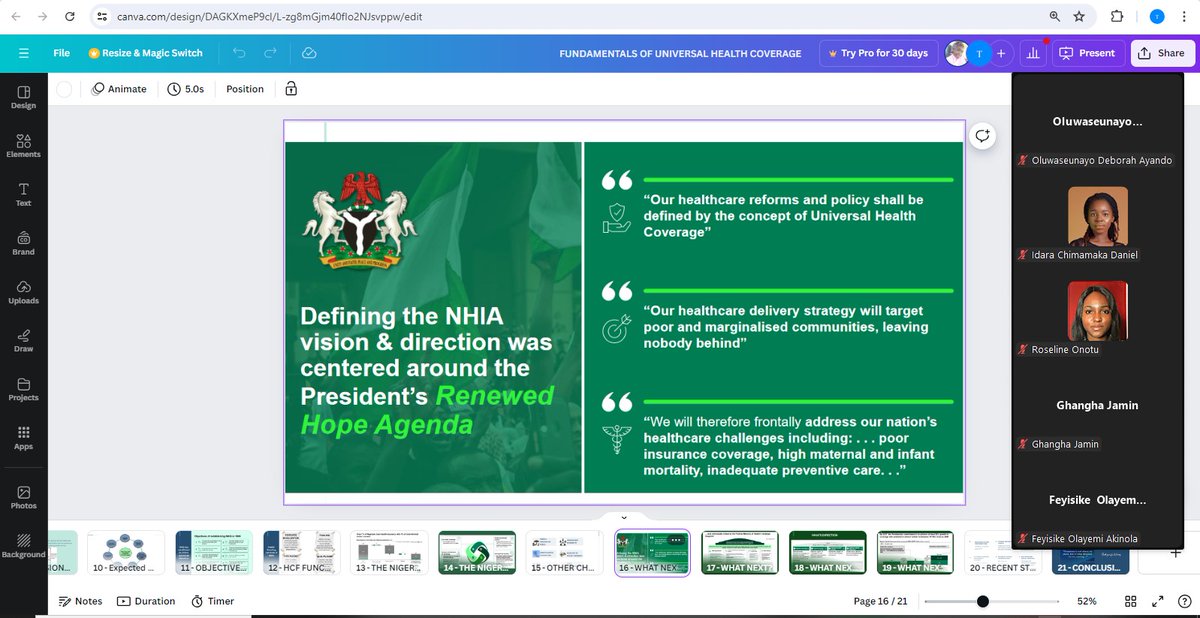This screenshot has height=618, width=1200.
Task: Select the background color swatch circle
Action: pyautogui.click(x=64, y=89)
